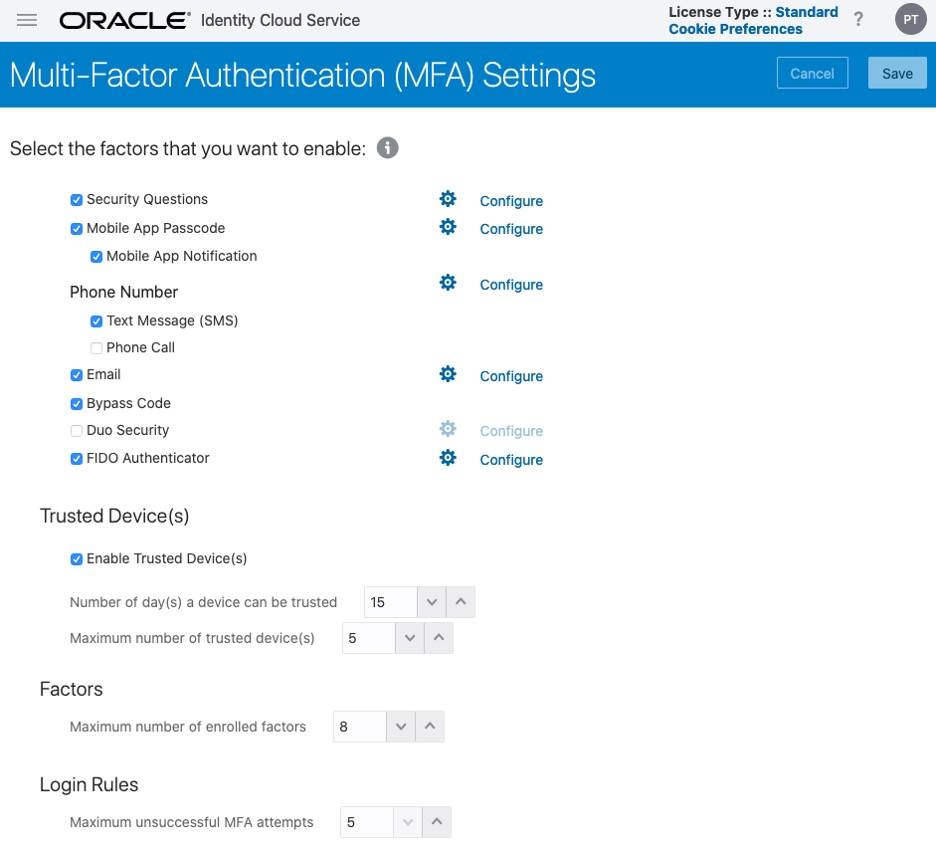Image resolution: width=936 pixels, height=852 pixels.
Task: Click the gear icon for Mobile App Passcode
Action: pos(448,227)
